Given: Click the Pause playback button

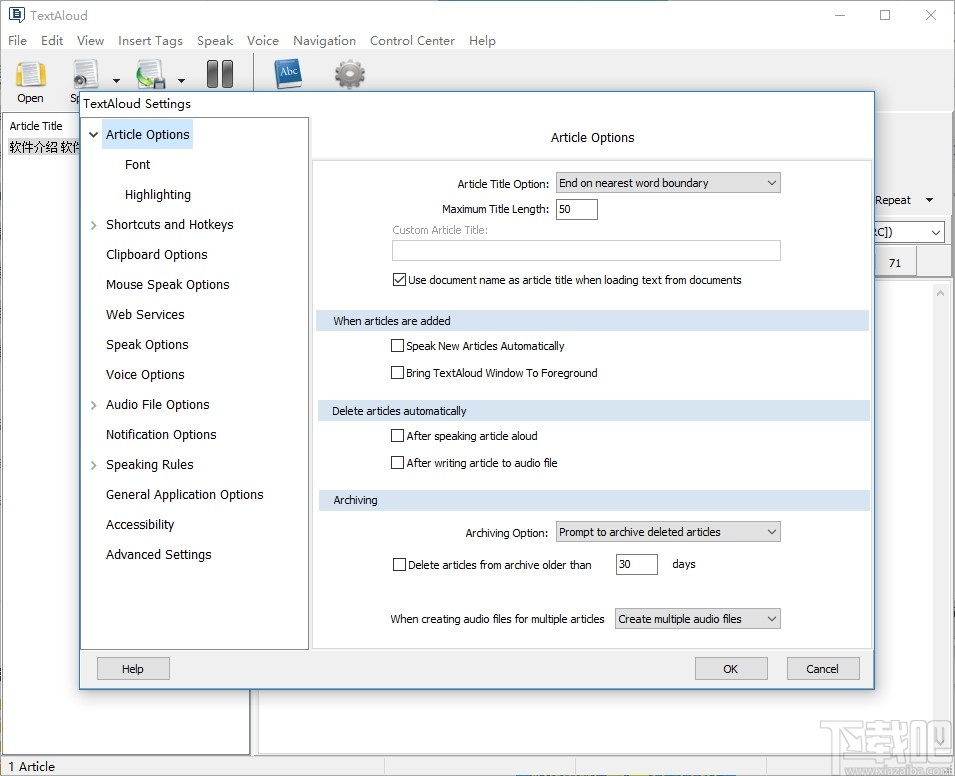Looking at the screenshot, I should click(220, 74).
